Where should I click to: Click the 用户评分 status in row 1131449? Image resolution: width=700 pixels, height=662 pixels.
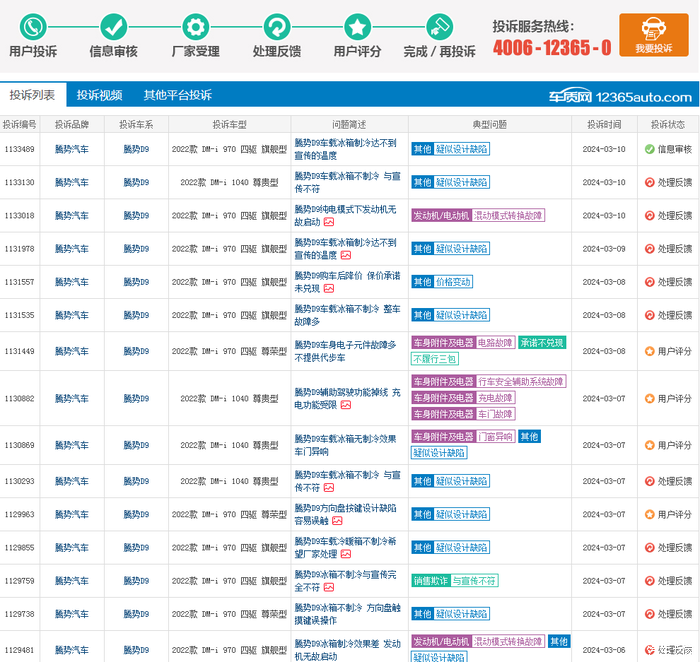668,351
